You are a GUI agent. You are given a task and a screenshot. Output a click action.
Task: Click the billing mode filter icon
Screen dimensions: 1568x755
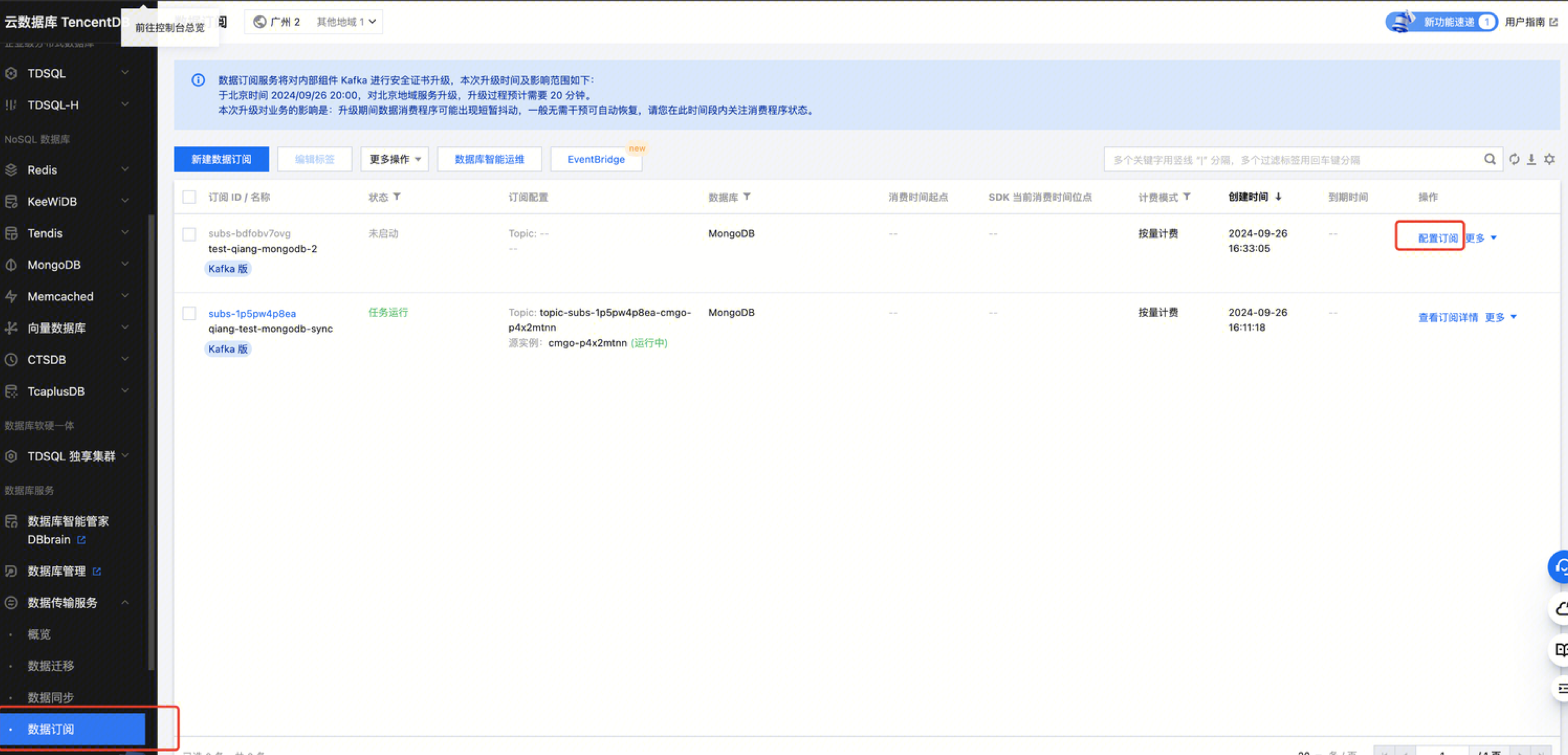(1187, 197)
